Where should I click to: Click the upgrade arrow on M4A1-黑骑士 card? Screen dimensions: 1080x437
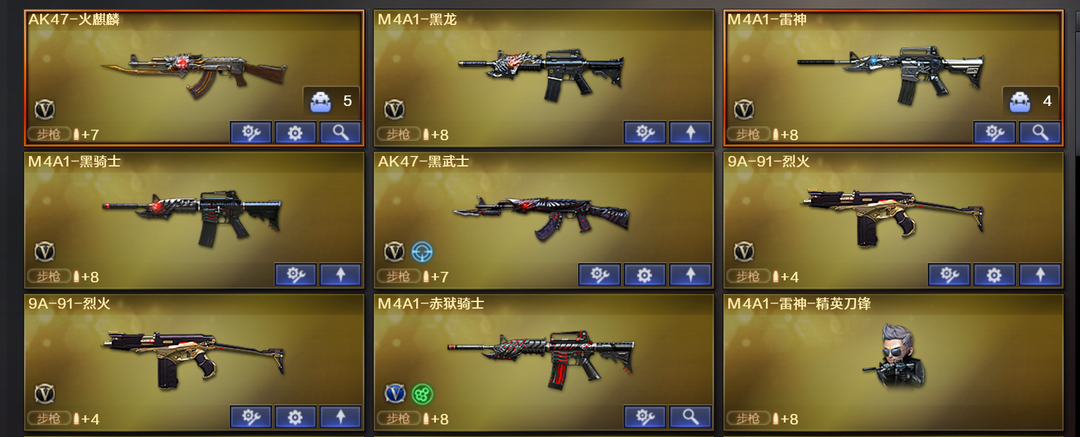pyautogui.click(x=340, y=275)
